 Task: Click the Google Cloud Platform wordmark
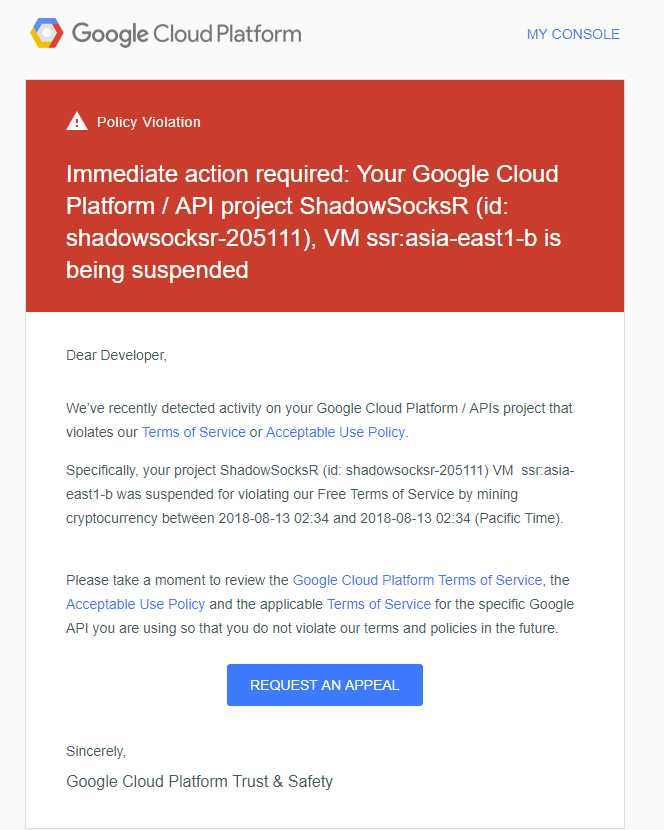click(186, 34)
